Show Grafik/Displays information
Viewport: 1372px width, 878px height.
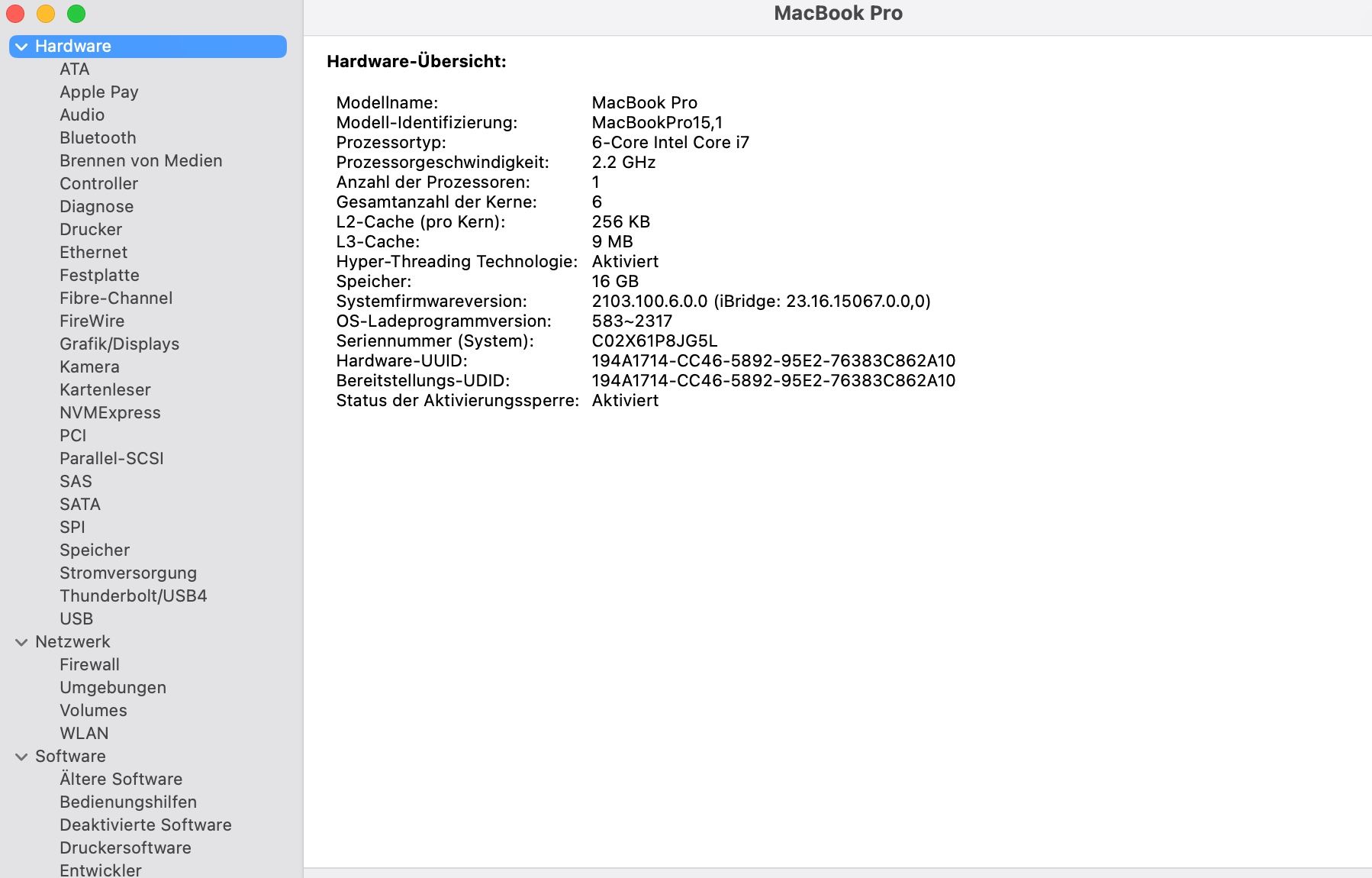(120, 344)
